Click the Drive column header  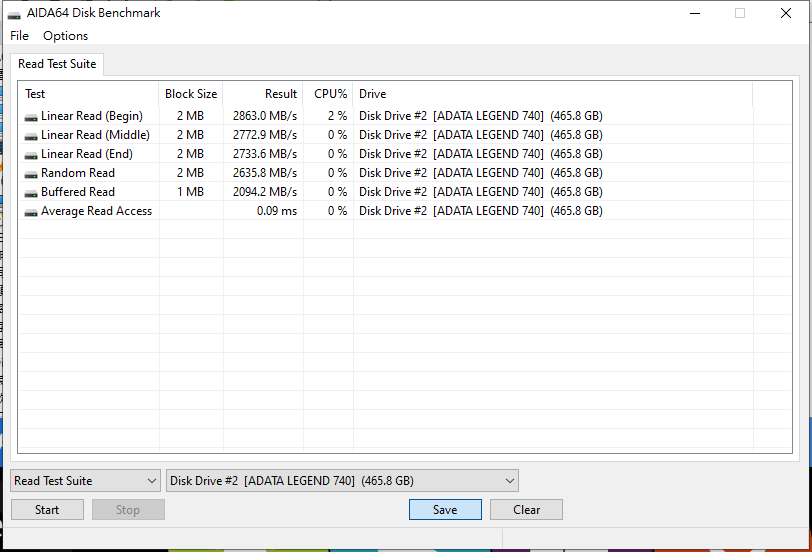pyautogui.click(x=553, y=94)
